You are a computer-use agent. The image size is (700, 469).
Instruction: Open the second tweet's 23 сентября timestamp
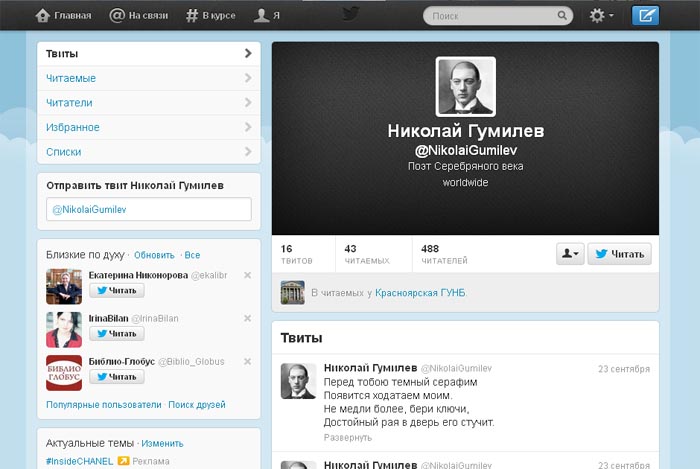click(624, 465)
